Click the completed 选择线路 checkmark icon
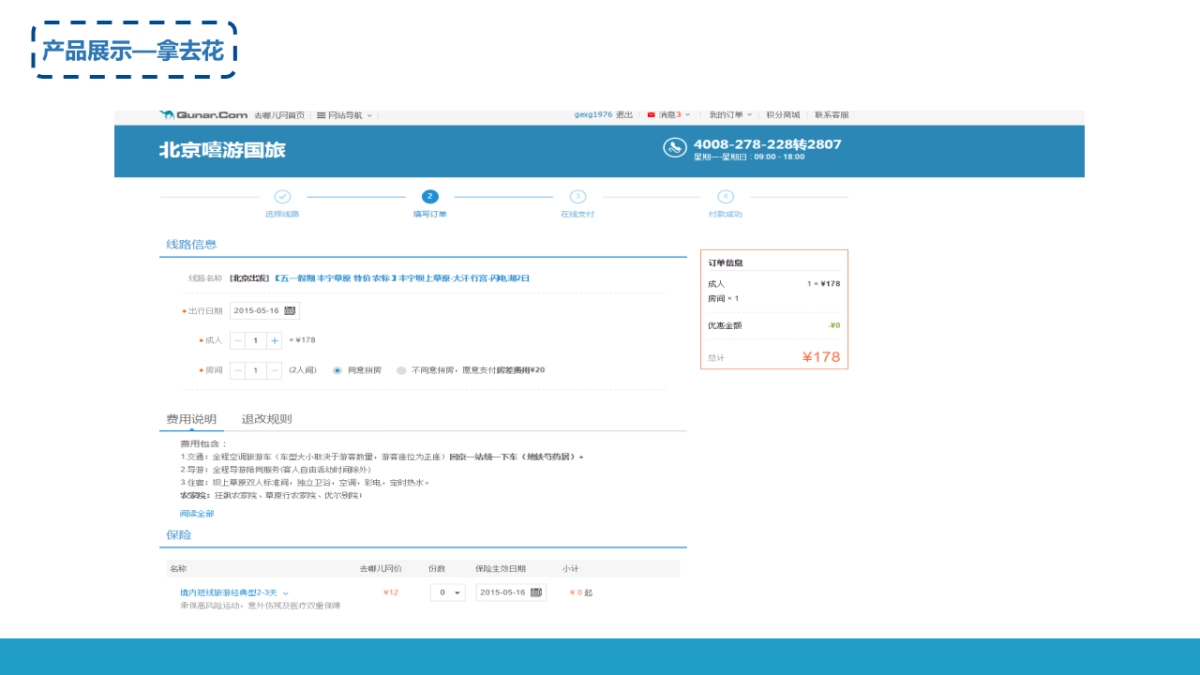The width and height of the screenshot is (1200, 675). pyautogui.click(x=281, y=195)
